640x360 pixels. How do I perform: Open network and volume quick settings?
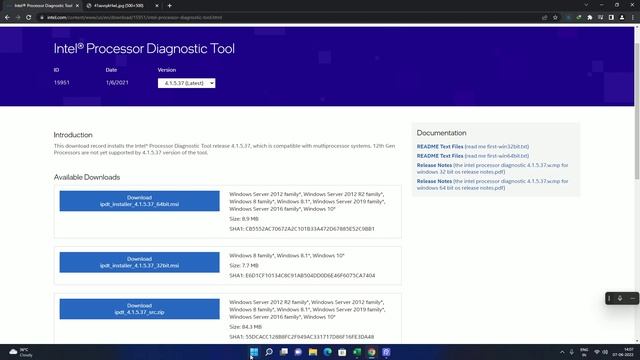click(x=601, y=352)
